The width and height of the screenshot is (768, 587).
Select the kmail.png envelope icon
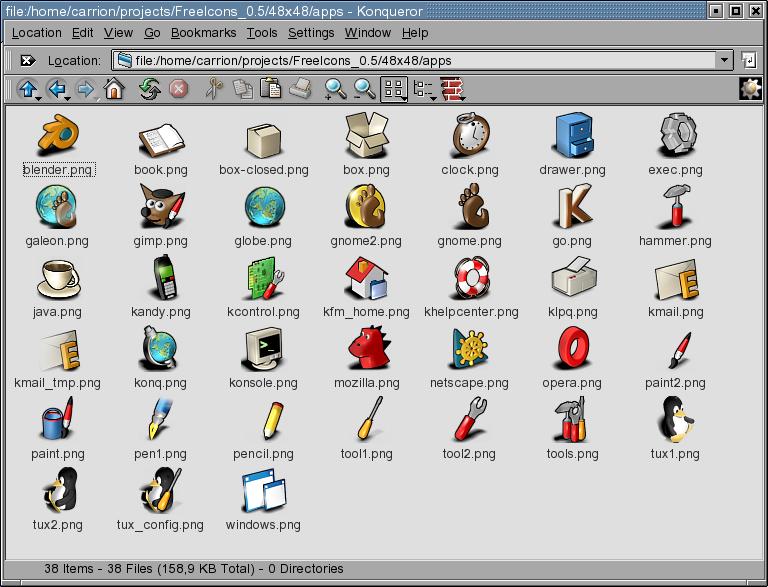click(676, 280)
